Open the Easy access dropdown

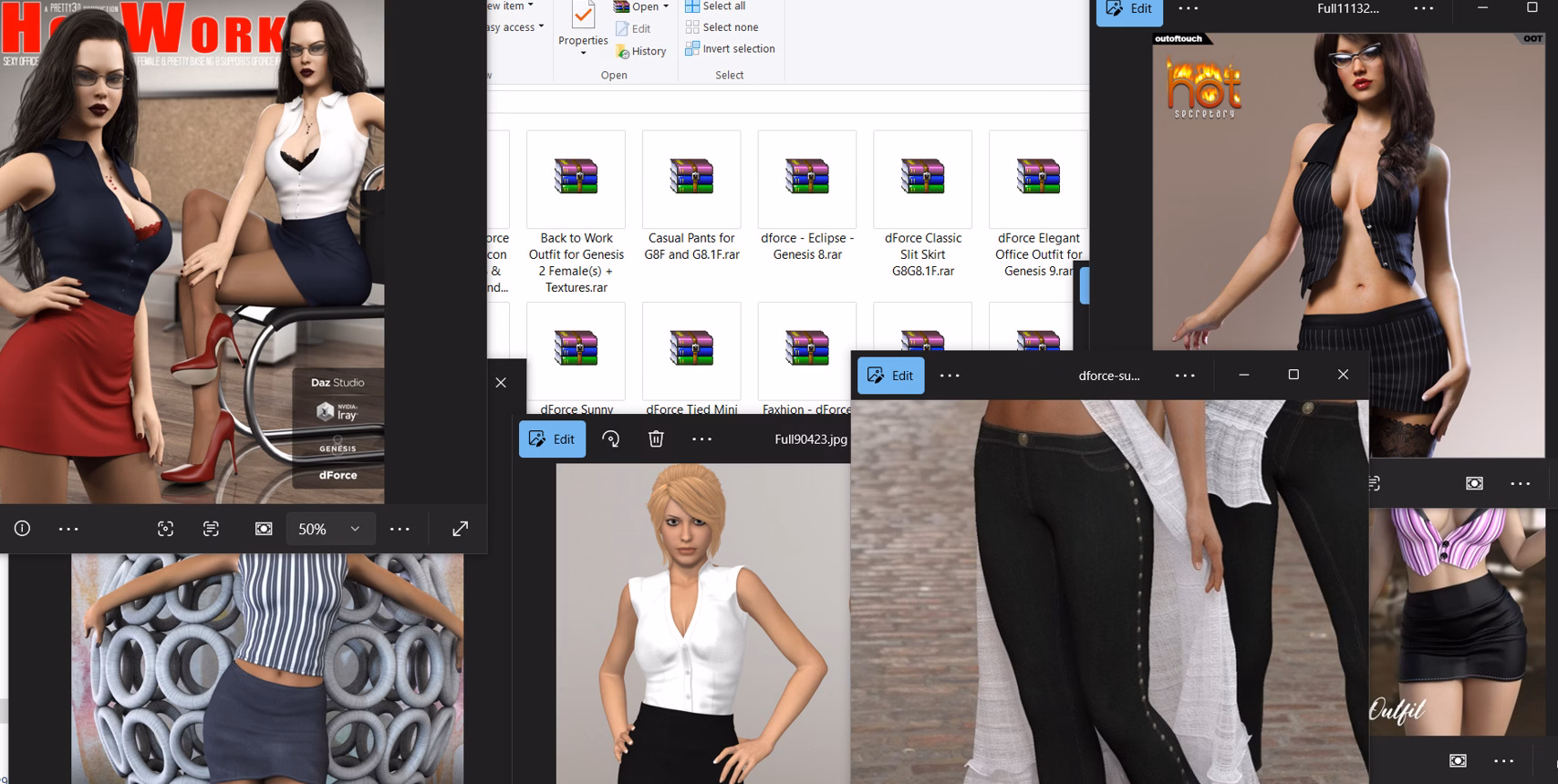tap(541, 26)
